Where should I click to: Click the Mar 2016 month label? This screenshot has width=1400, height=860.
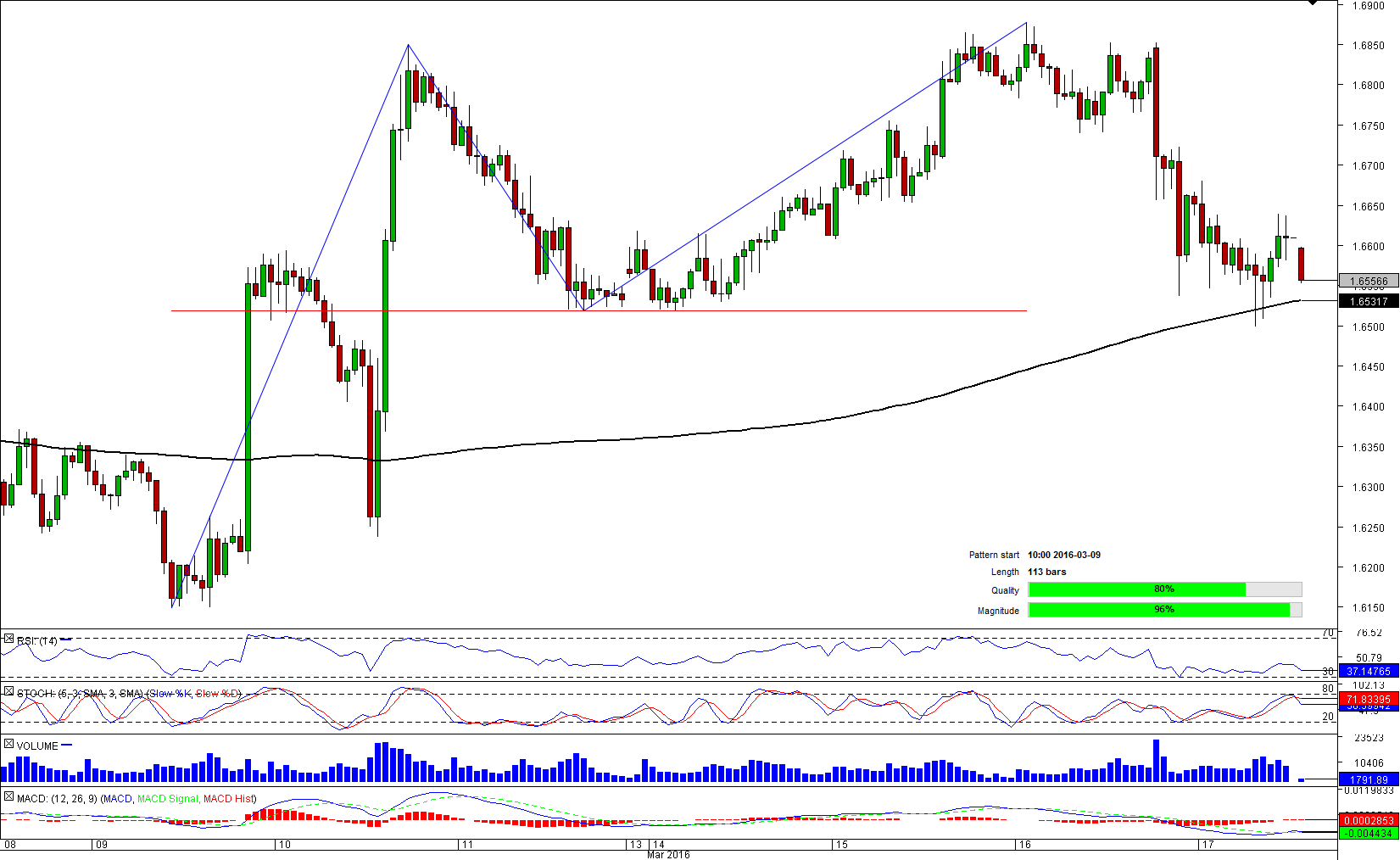pyautogui.click(x=668, y=854)
